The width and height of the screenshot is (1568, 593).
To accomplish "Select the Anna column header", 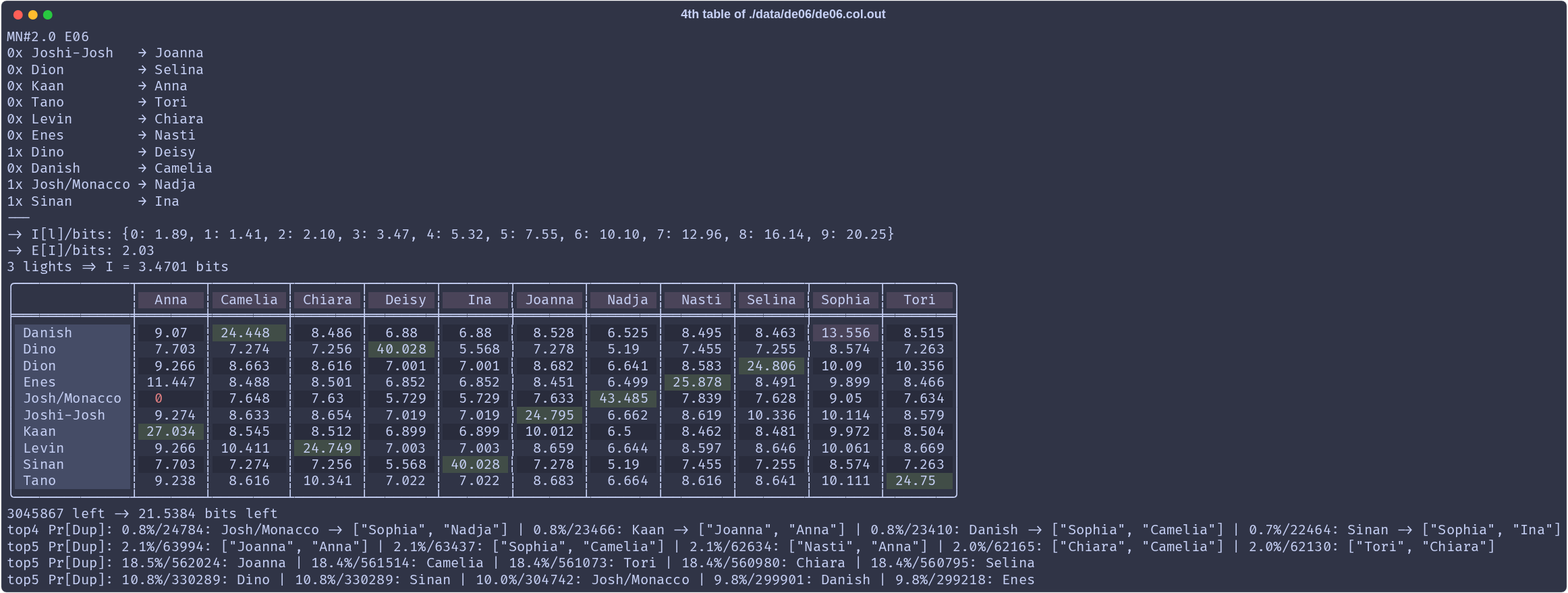I will [x=171, y=300].
